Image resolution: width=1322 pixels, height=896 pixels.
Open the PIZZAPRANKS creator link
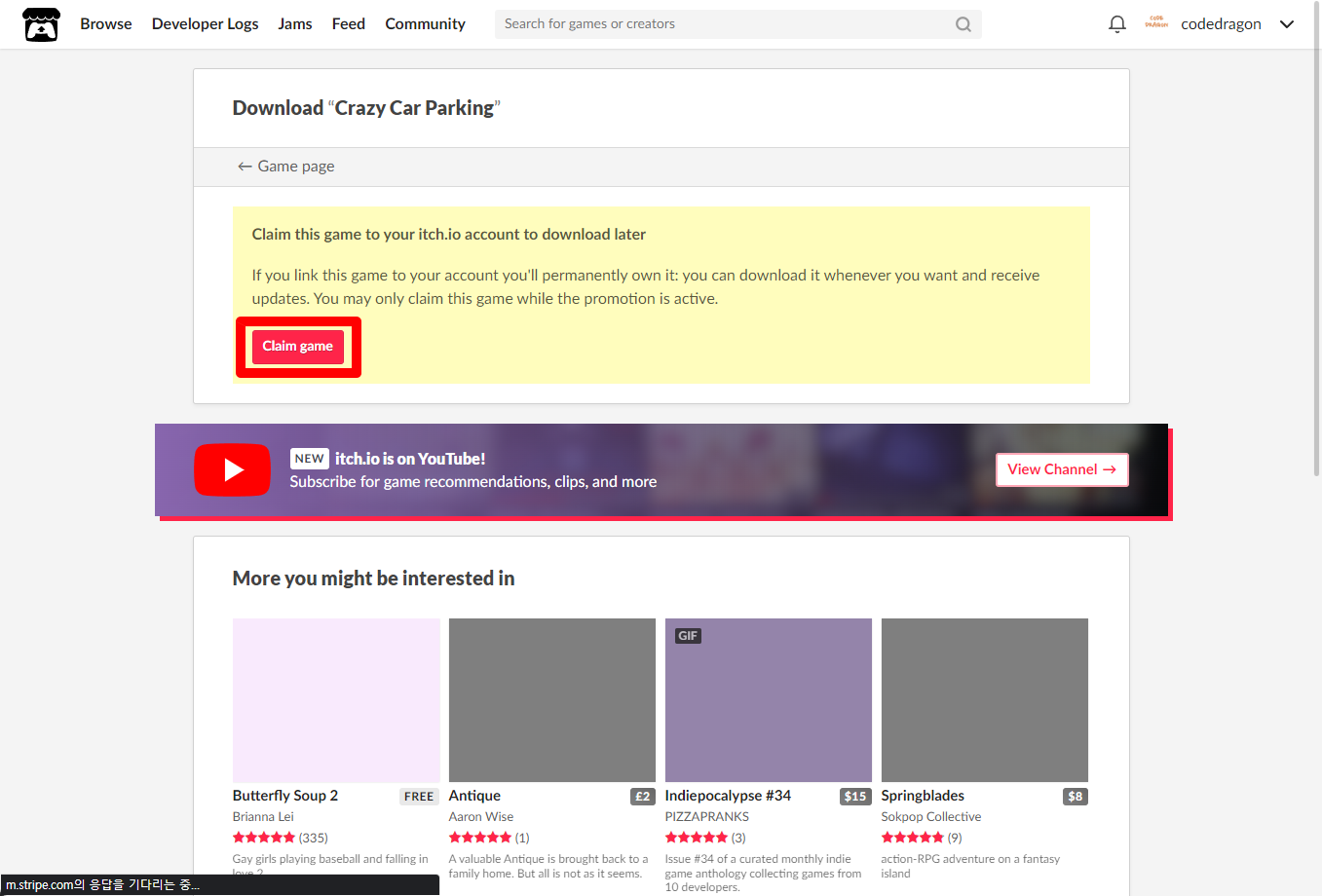point(707,817)
